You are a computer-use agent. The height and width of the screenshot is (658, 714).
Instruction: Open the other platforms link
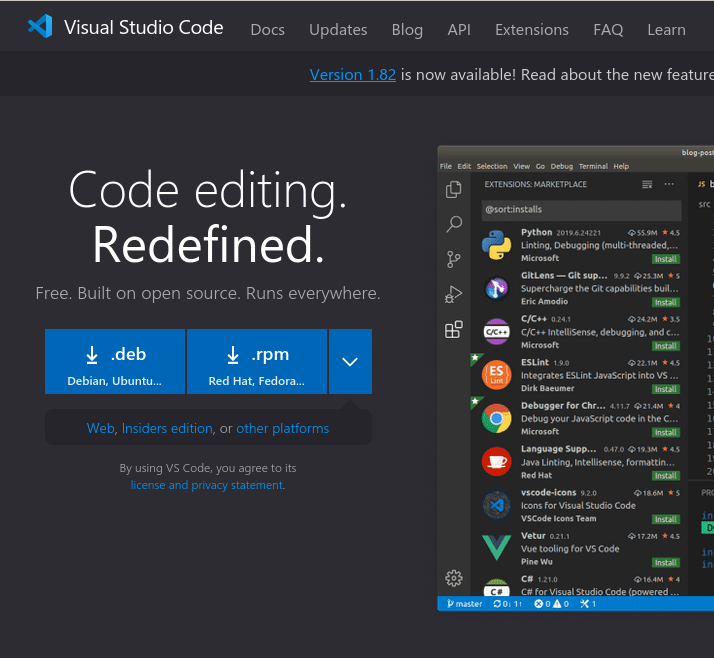pyautogui.click(x=282, y=428)
